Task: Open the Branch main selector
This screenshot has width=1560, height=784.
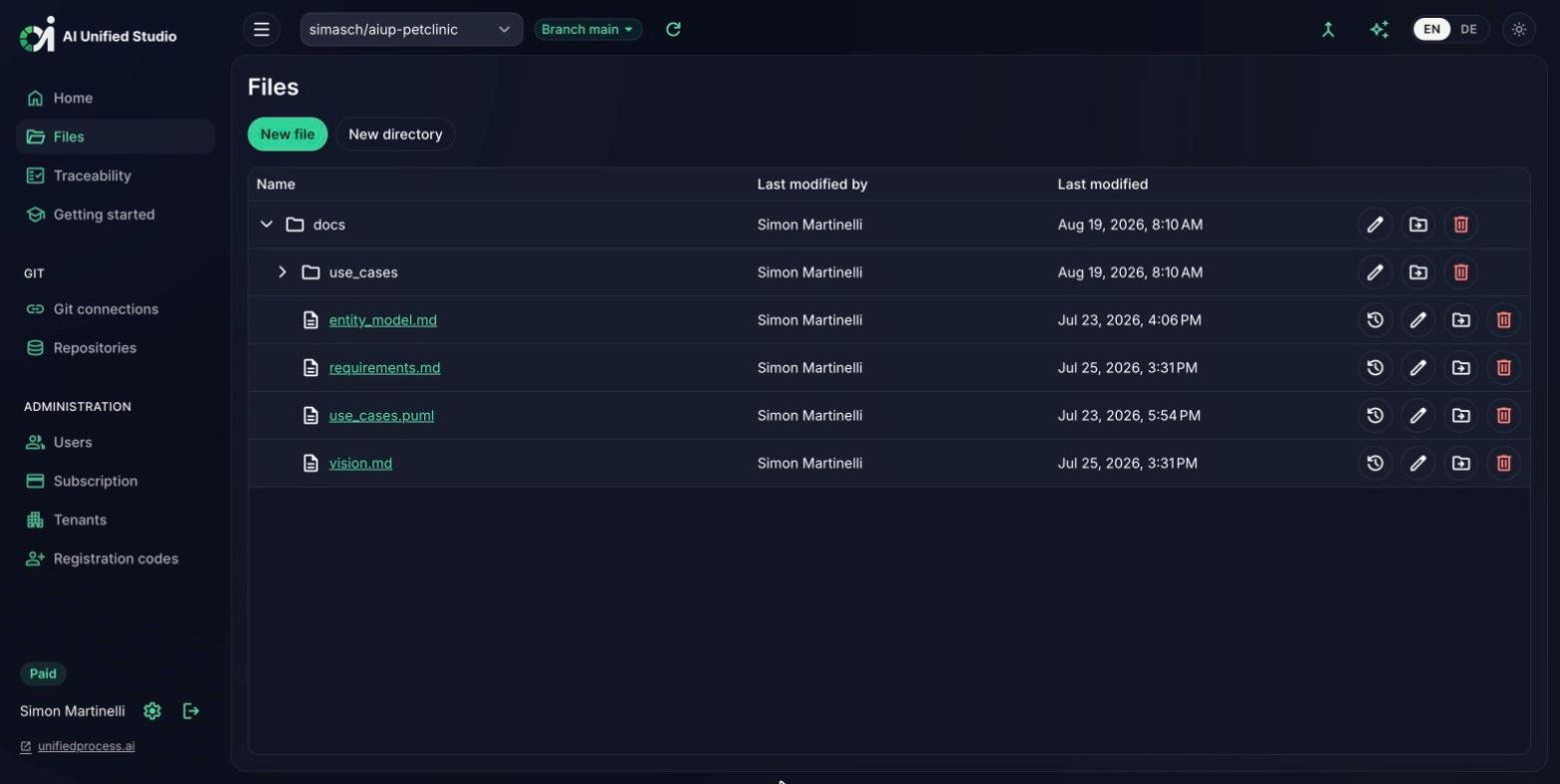Action: [x=588, y=30]
